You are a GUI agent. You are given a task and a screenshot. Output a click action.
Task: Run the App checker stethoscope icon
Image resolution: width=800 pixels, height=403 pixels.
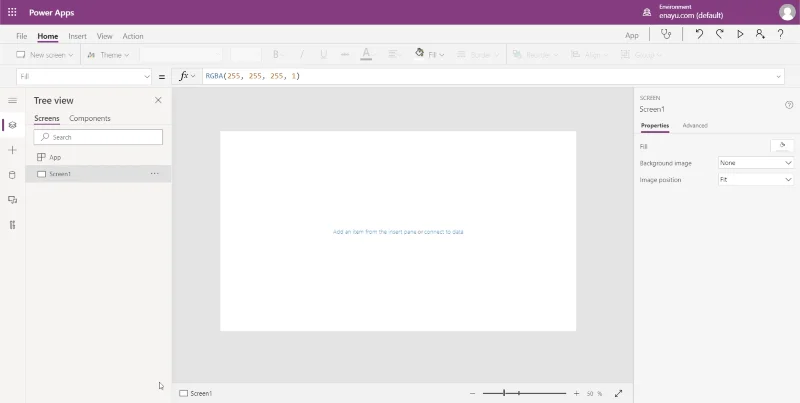tap(666, 34)
